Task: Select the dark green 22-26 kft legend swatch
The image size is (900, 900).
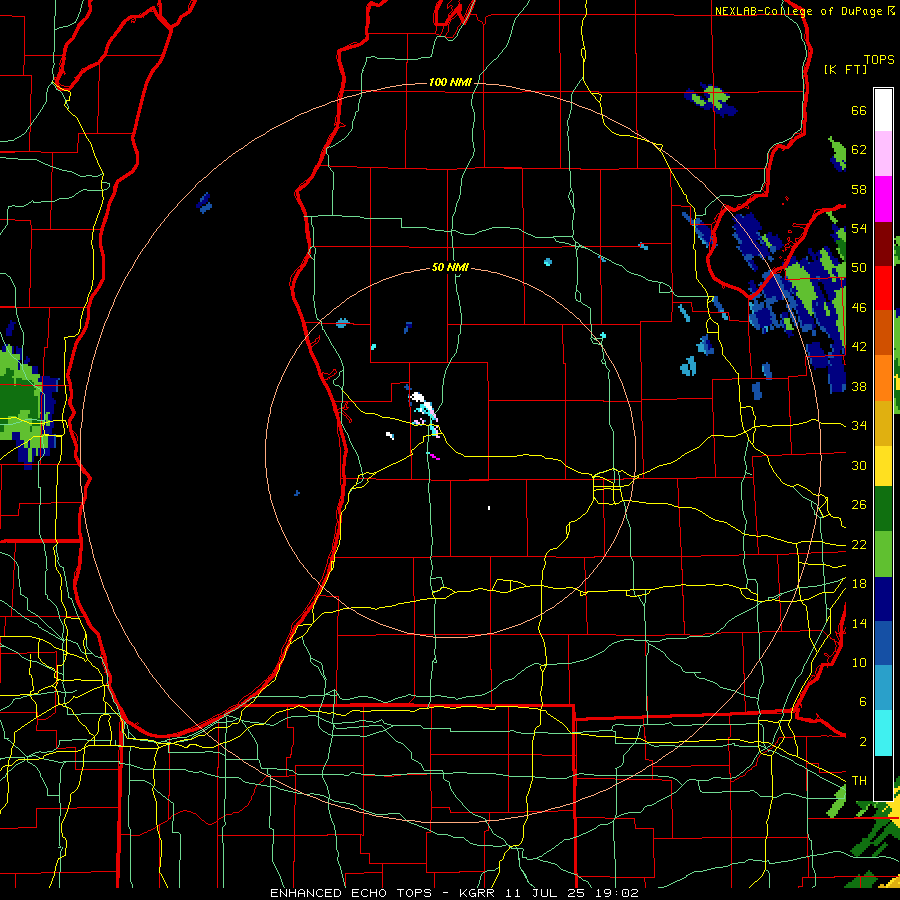Action: (x=883, y=509)
